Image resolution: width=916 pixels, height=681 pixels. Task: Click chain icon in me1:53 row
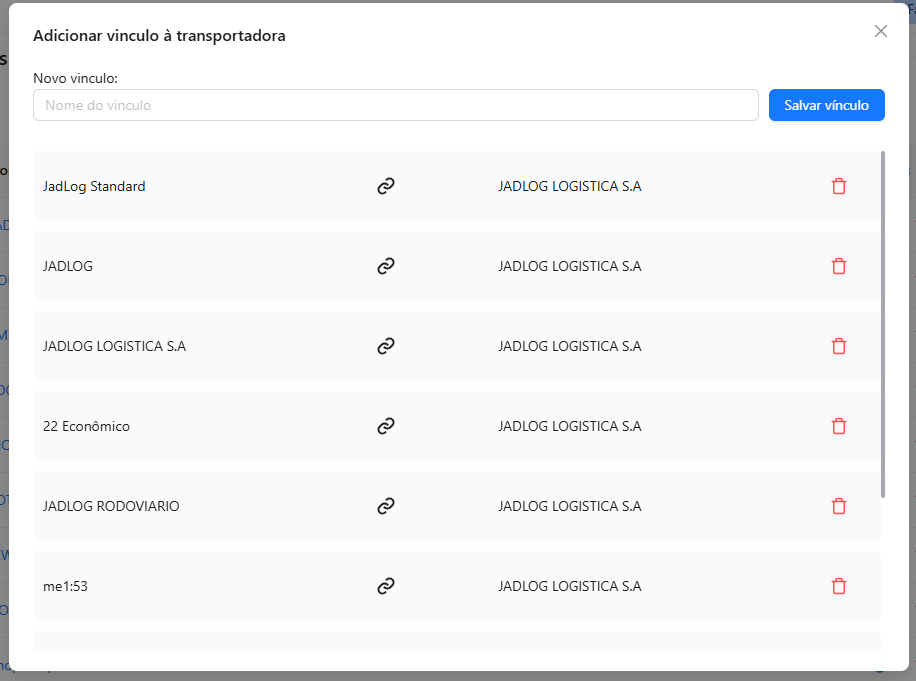click(x=386, y=586)
